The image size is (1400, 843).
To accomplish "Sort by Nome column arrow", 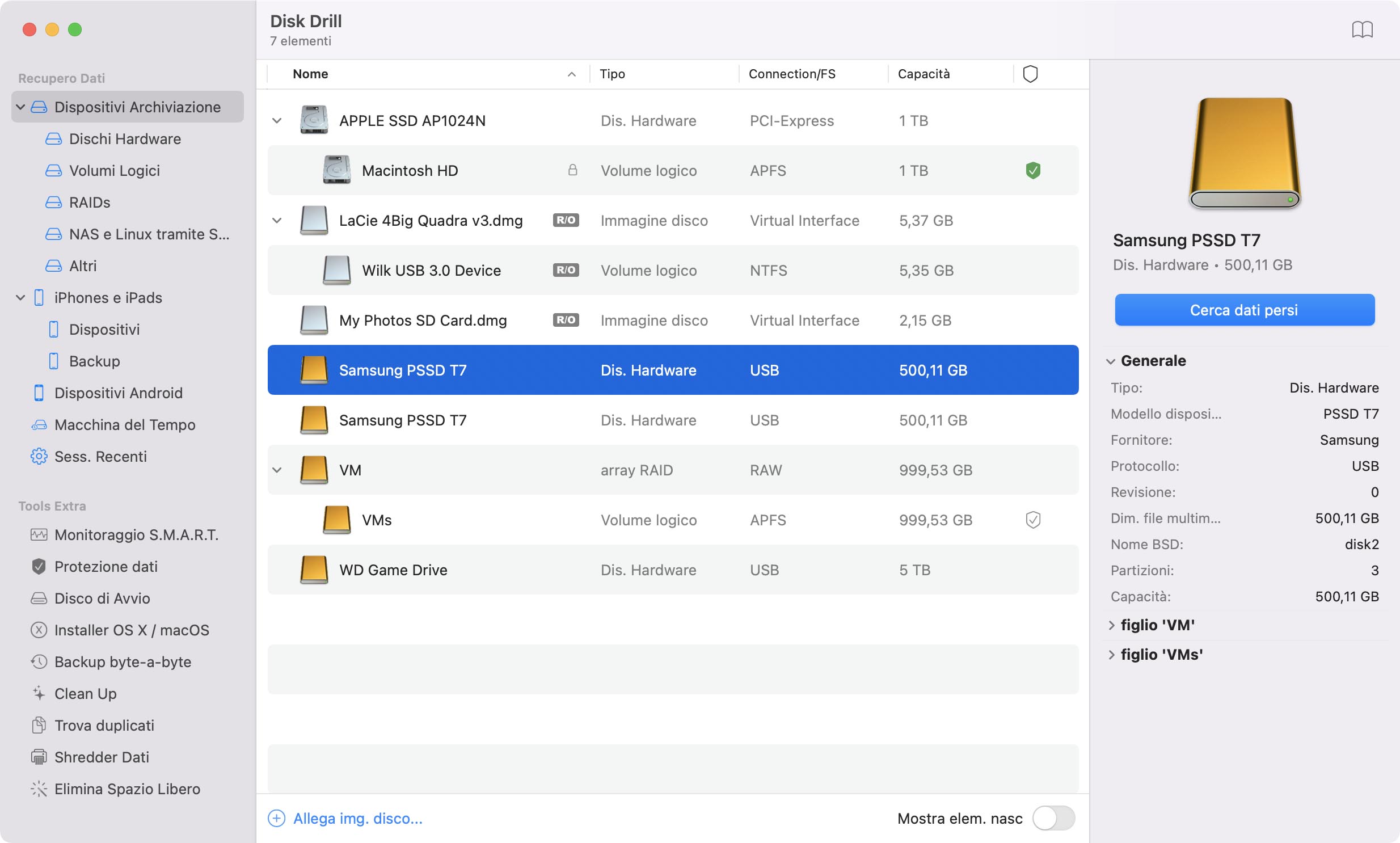I will coord(571,74).
